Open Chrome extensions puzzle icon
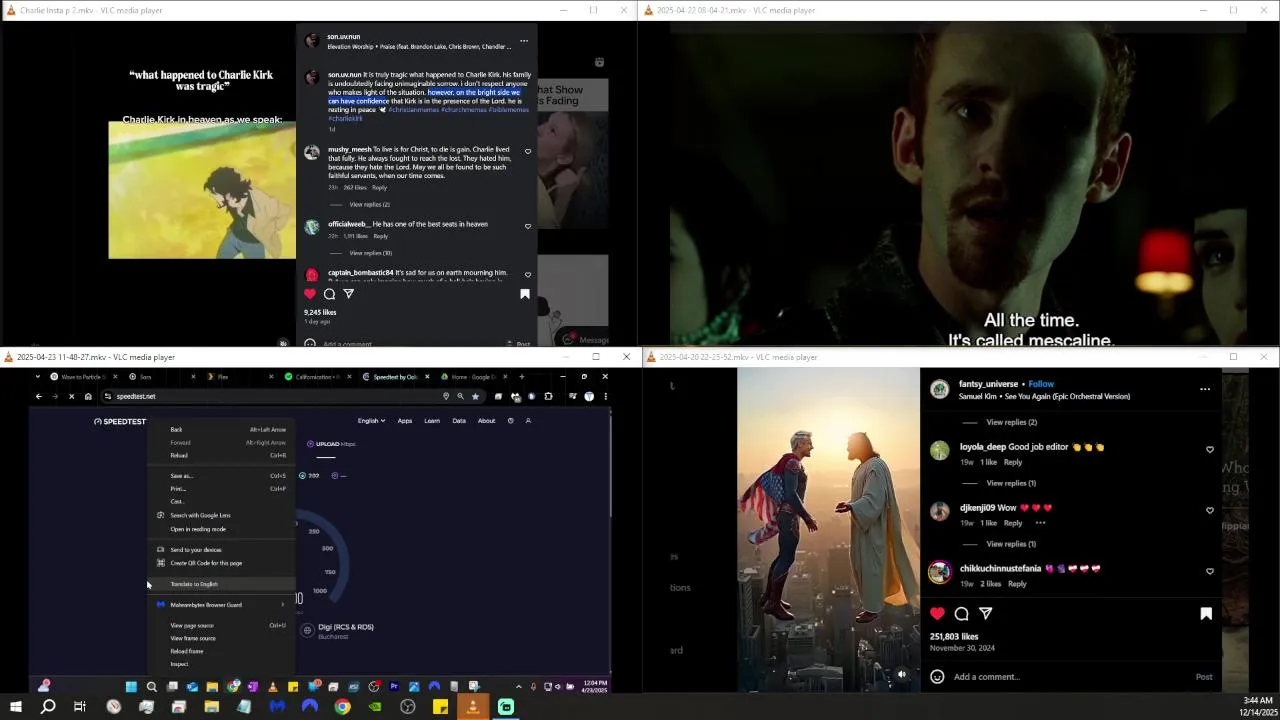This screenshot has height=720, width=1280. 548,396
